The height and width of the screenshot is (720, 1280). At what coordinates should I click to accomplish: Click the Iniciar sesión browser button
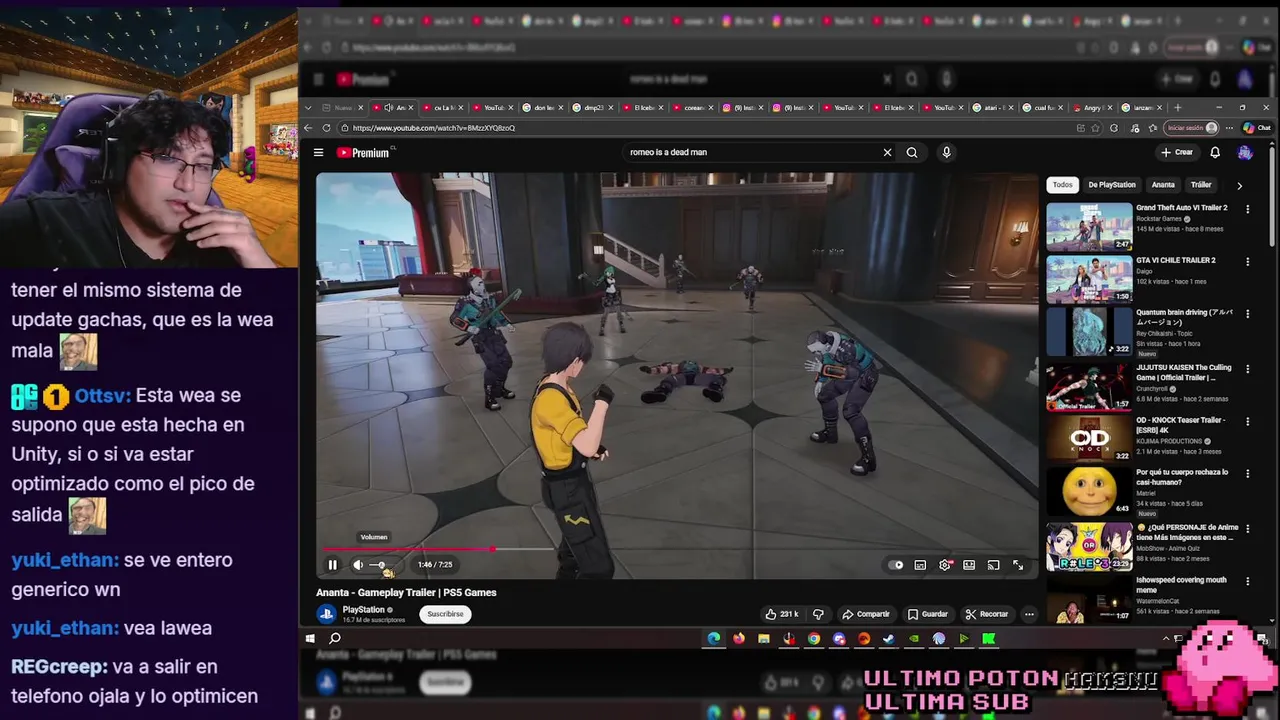1192,128
